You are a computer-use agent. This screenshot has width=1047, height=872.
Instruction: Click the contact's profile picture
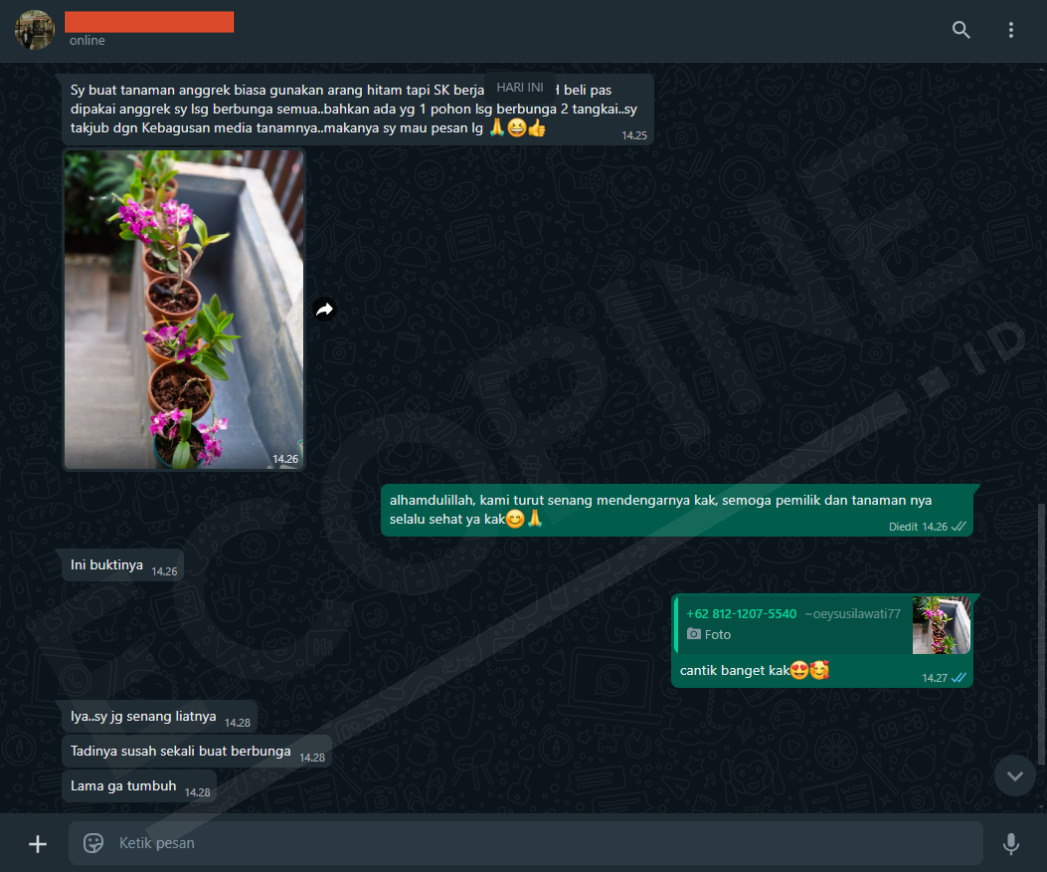(x=34, y=30)
